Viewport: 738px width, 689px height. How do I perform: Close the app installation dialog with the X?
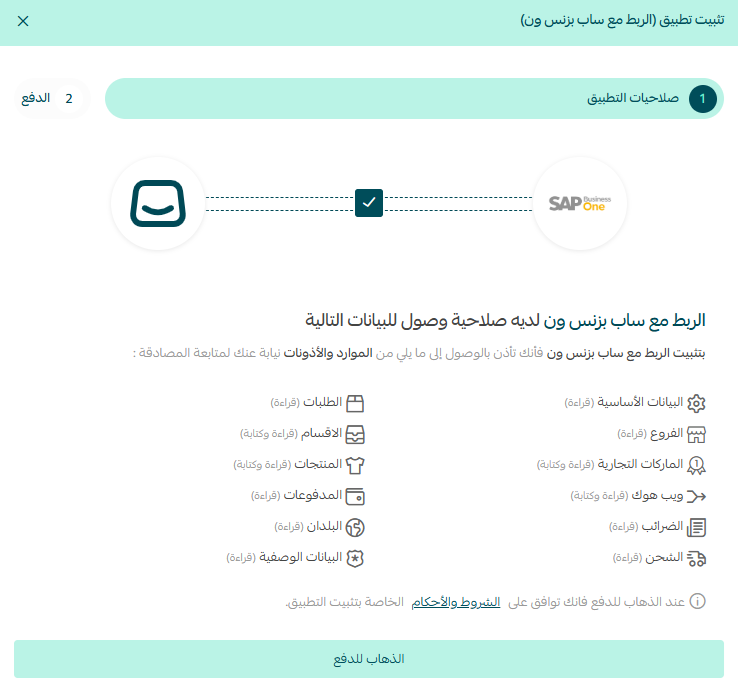(23, 21)
